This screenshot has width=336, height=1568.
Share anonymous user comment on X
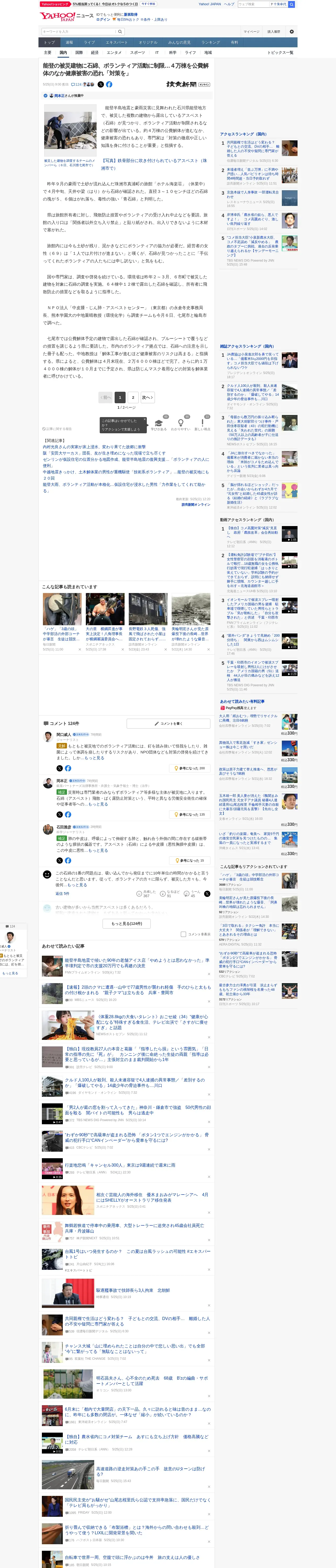point(207,893)
